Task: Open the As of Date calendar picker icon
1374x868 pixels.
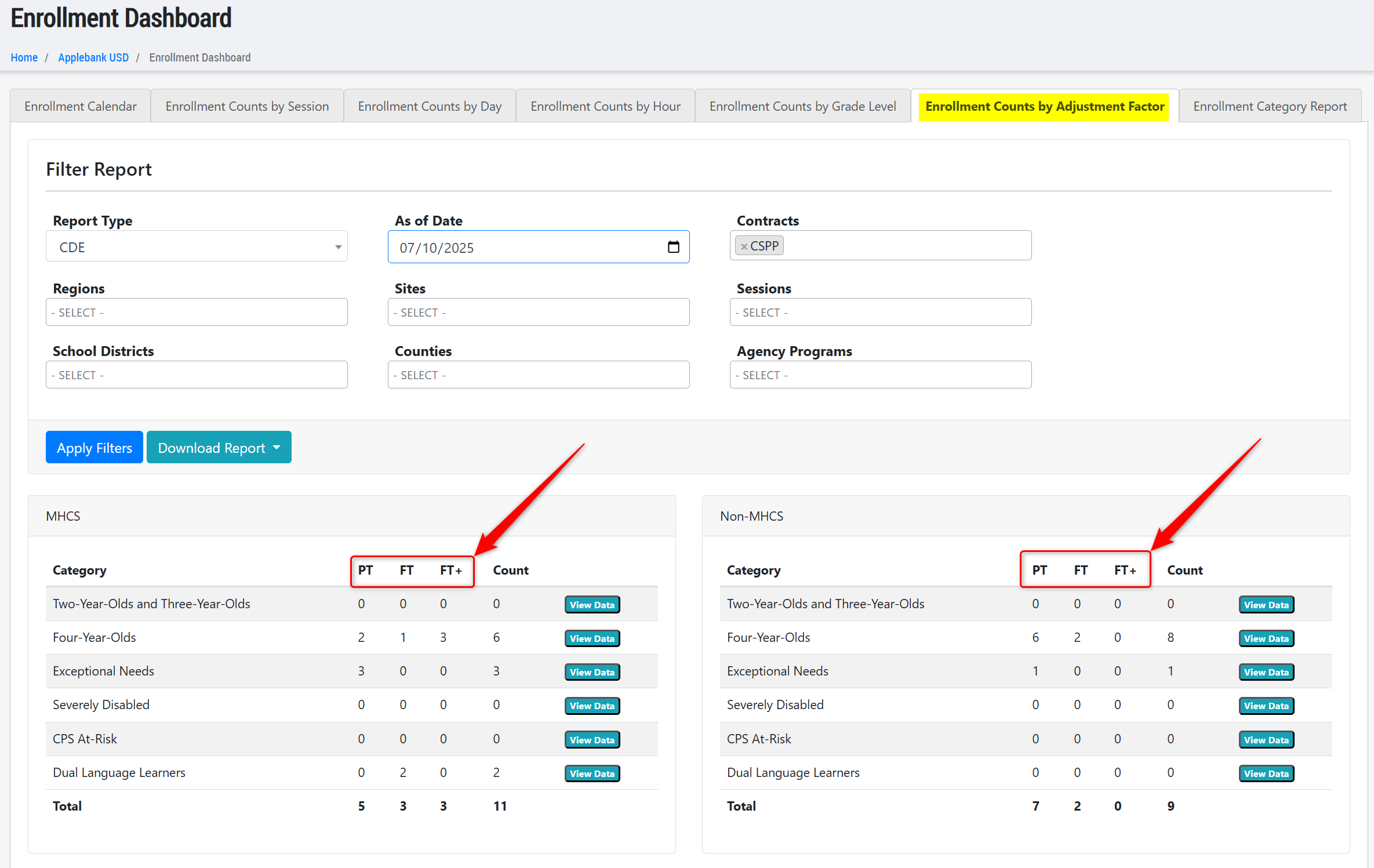Action: (x=673, y=247)
